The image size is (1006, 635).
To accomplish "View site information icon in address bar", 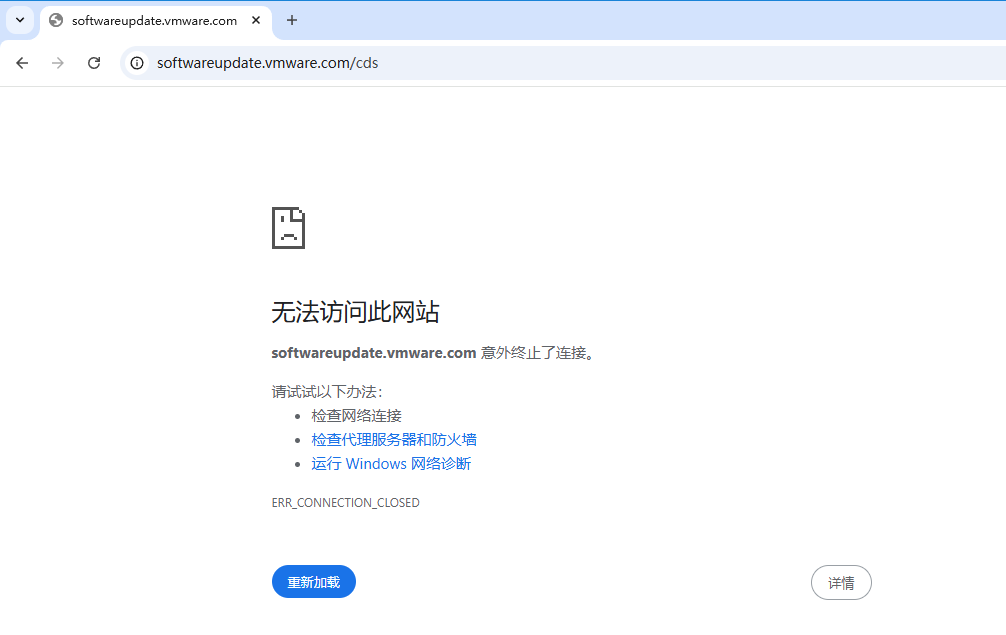I will click(138, 63).
